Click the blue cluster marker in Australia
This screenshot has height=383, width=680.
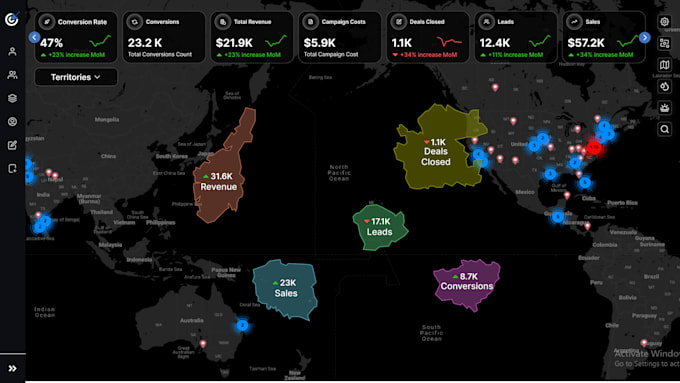point(242,325)
